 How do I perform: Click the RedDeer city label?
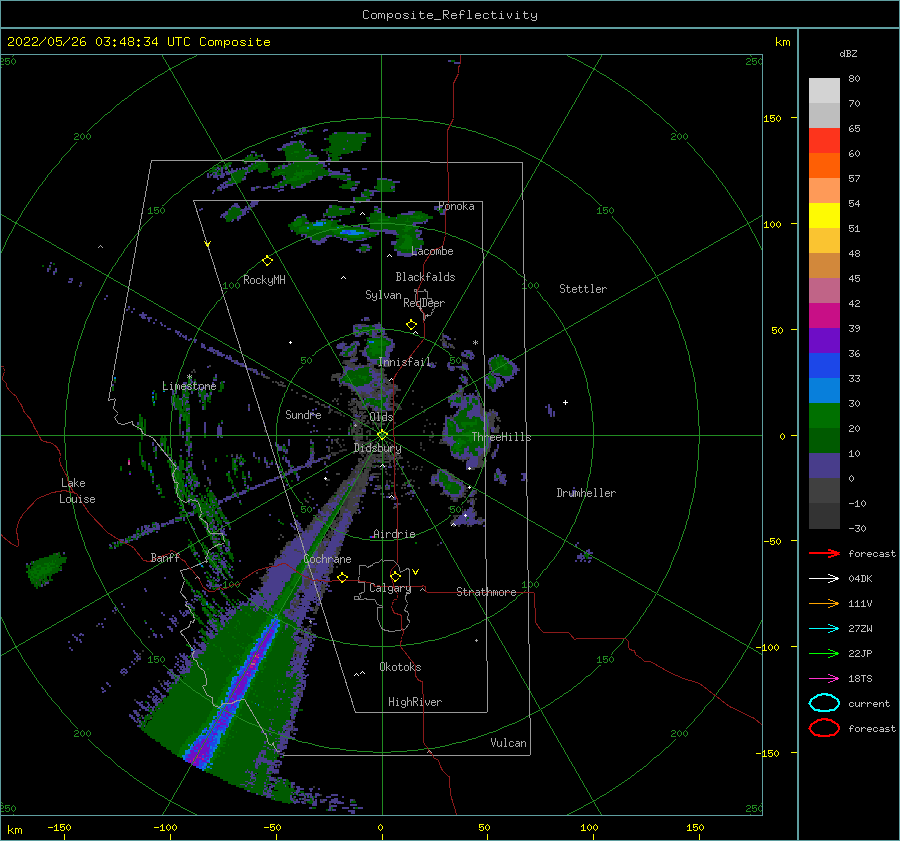tap(424, 303)
